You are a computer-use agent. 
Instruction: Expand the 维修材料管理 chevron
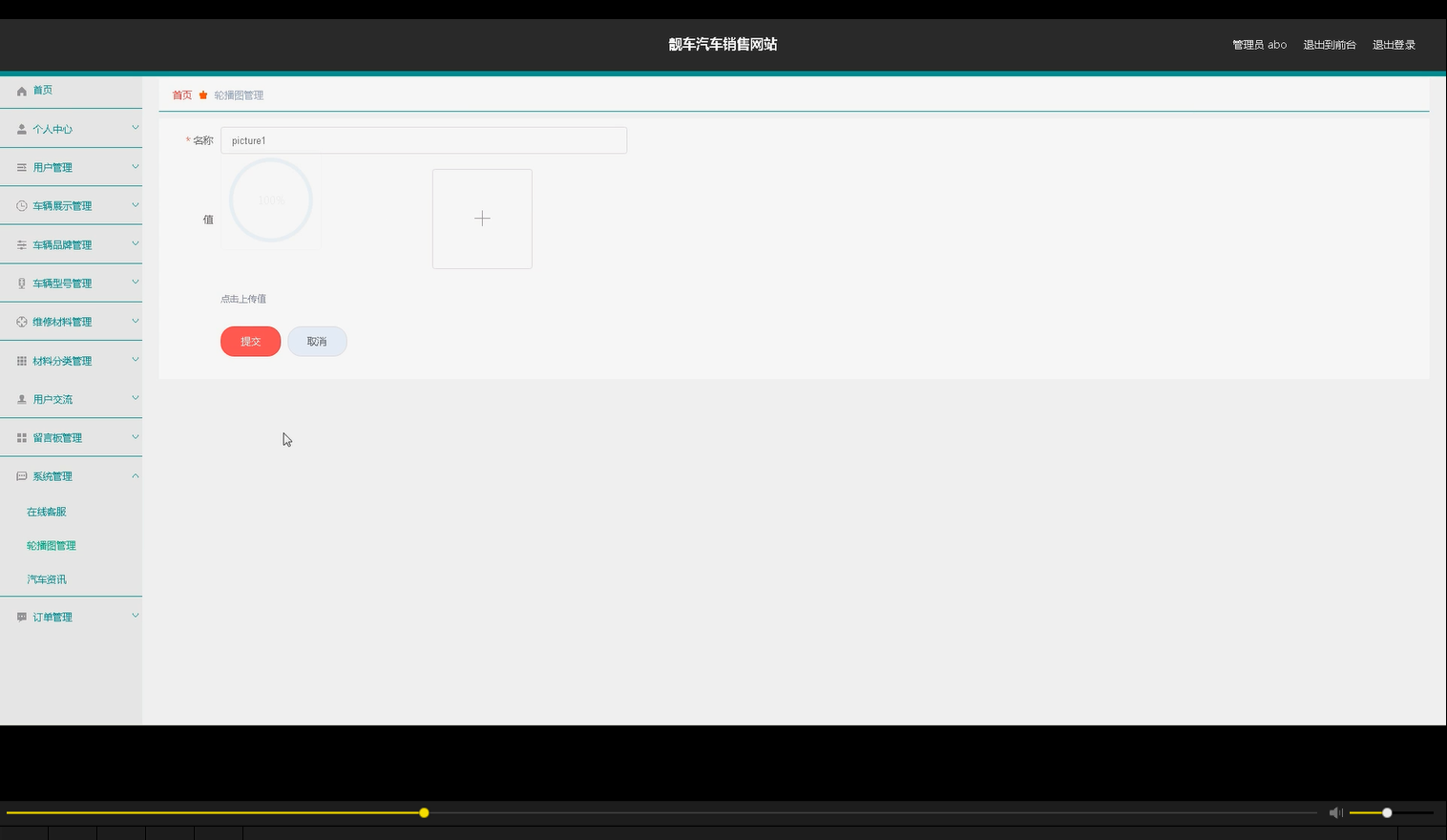pos(136,321)
